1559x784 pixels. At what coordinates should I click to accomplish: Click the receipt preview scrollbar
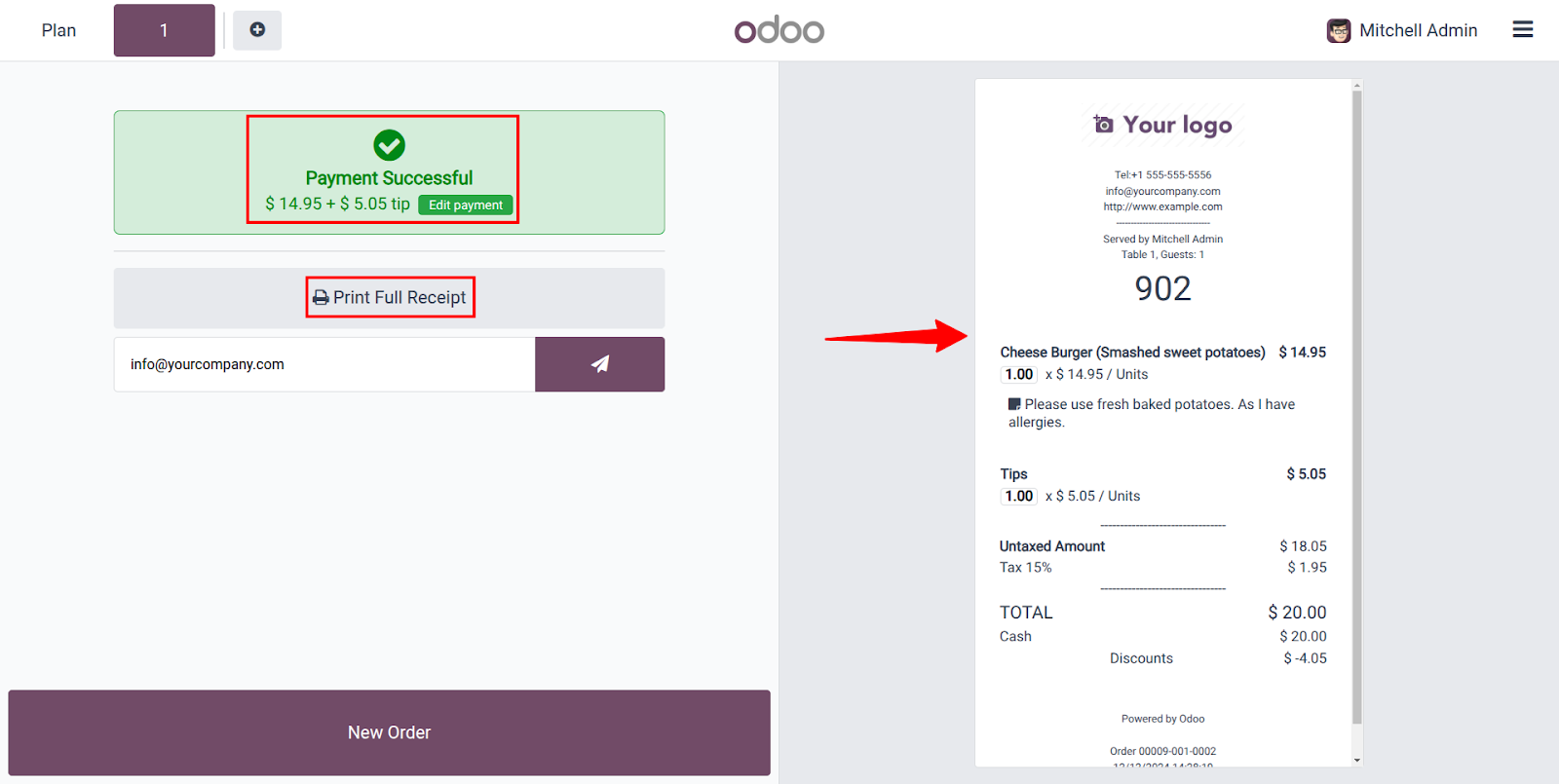1356,407
